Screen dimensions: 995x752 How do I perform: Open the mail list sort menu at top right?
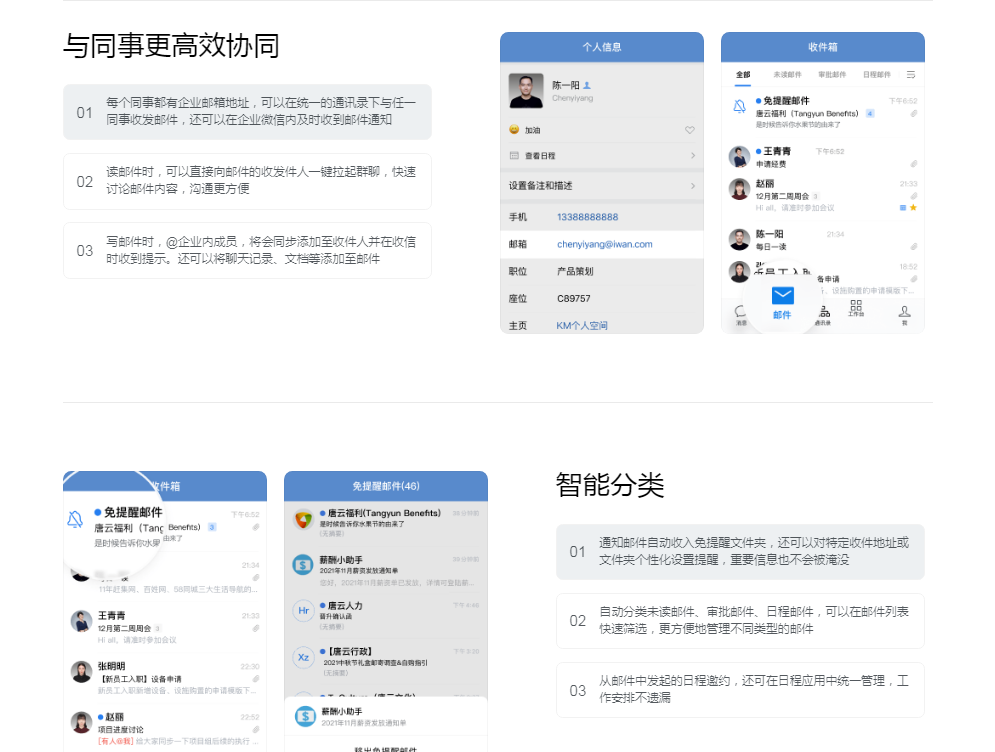click(911, 74)
